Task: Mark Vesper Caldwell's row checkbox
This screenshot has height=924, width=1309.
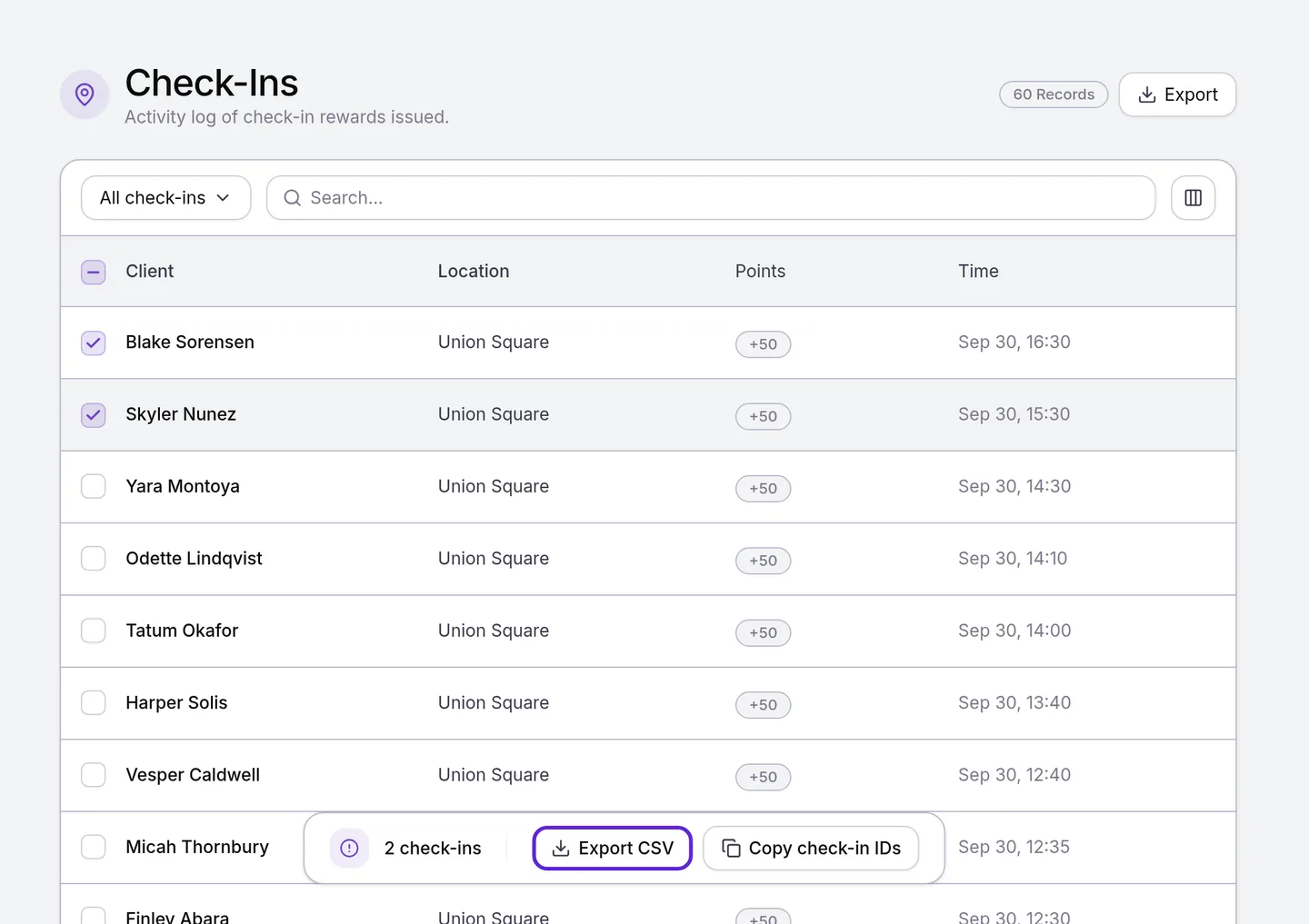Action: (x=94, y=775)
